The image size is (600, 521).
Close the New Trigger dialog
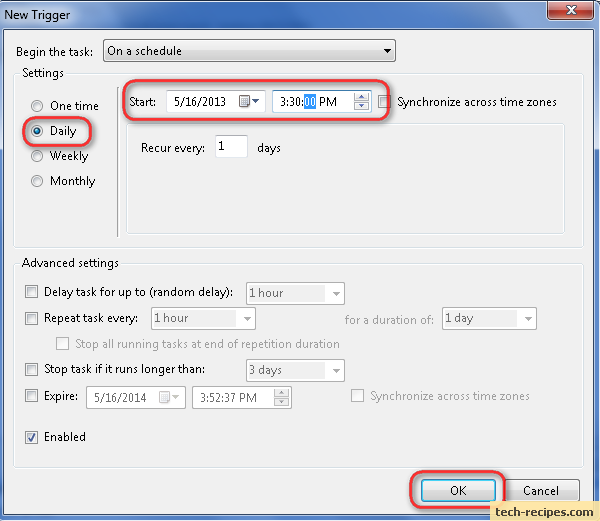click(571, 10)
